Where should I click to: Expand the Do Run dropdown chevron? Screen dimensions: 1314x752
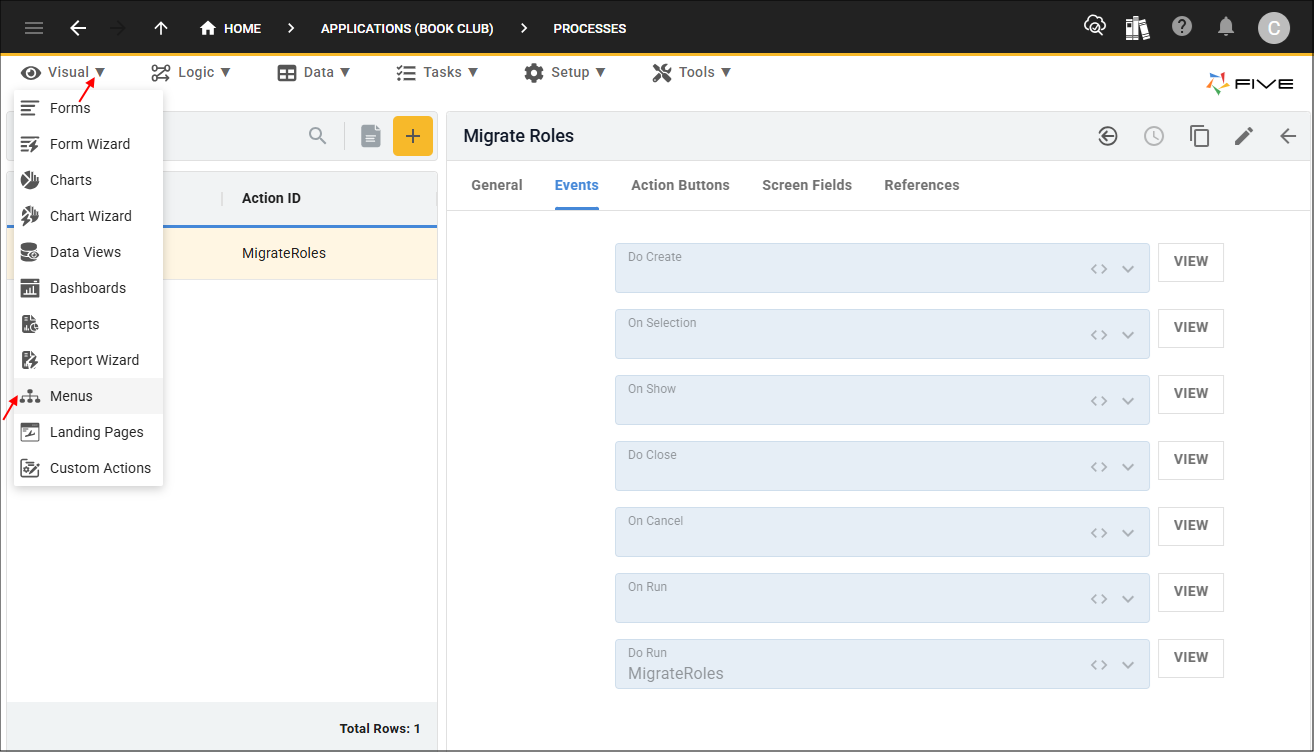(x=1128, y=665)
